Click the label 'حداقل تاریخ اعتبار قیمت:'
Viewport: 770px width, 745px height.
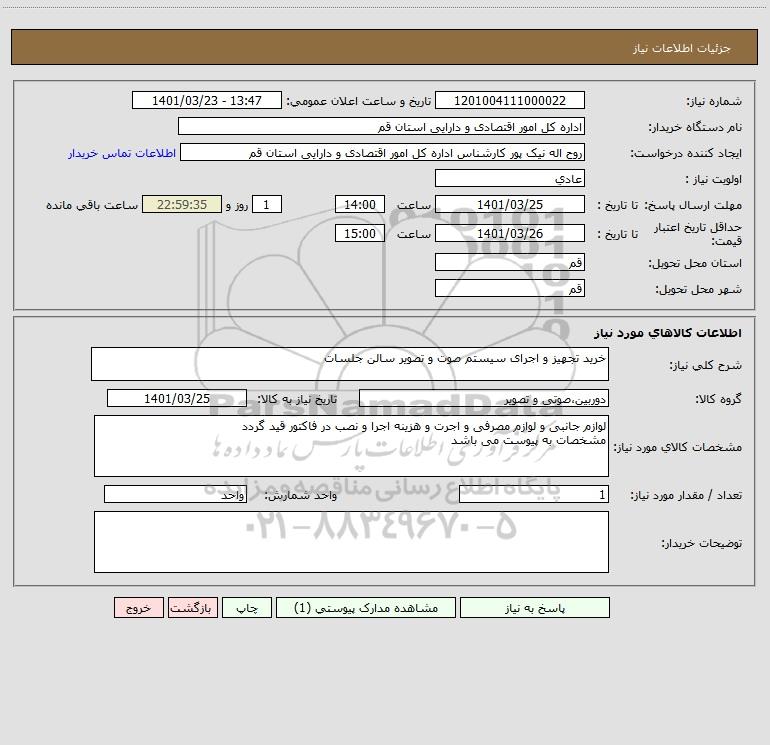(698, 234)
